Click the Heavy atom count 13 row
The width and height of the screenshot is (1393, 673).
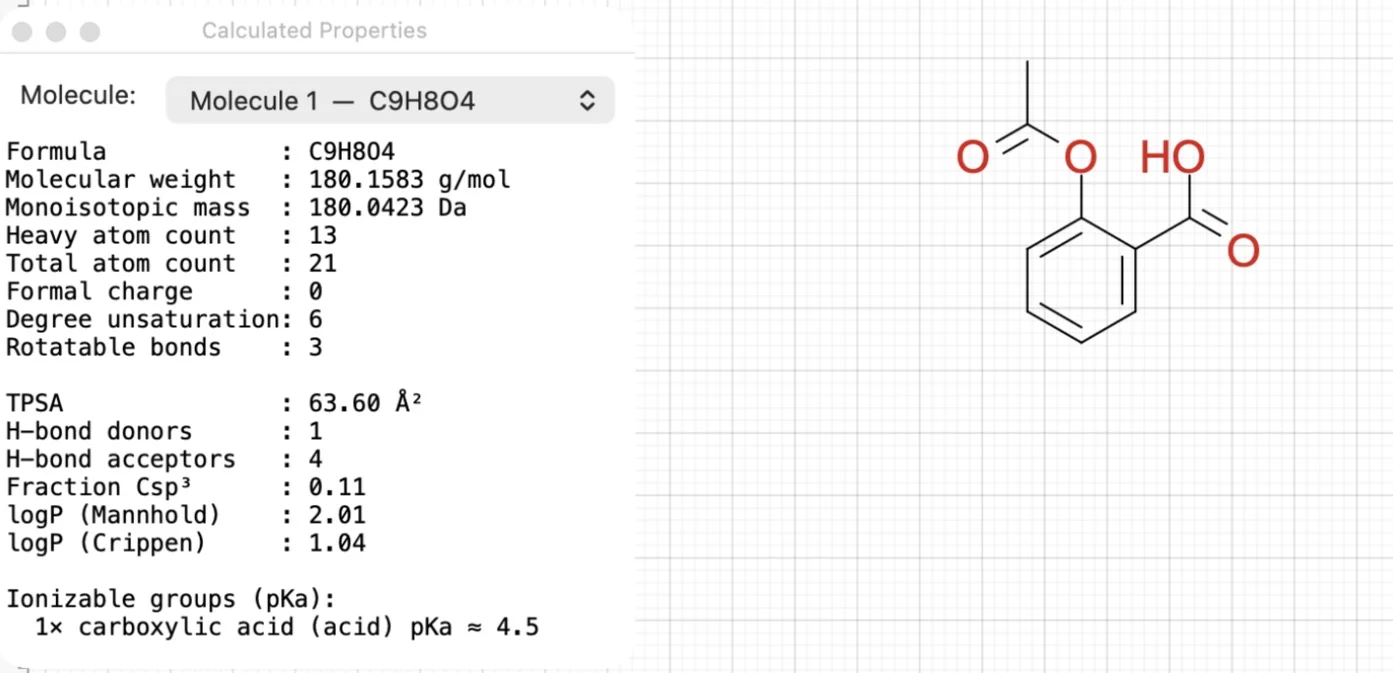point(172,236)
